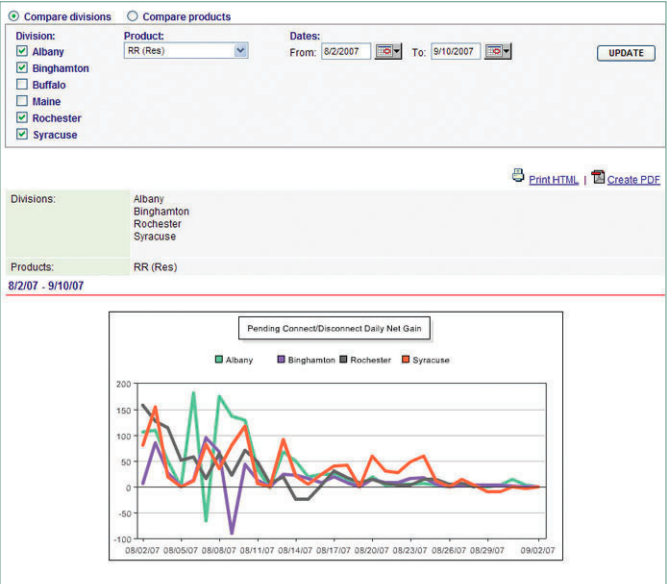Click the Syracuse division label text
Image resolution: width=668 pixels, height=584 pixels.
click(55, 135)
